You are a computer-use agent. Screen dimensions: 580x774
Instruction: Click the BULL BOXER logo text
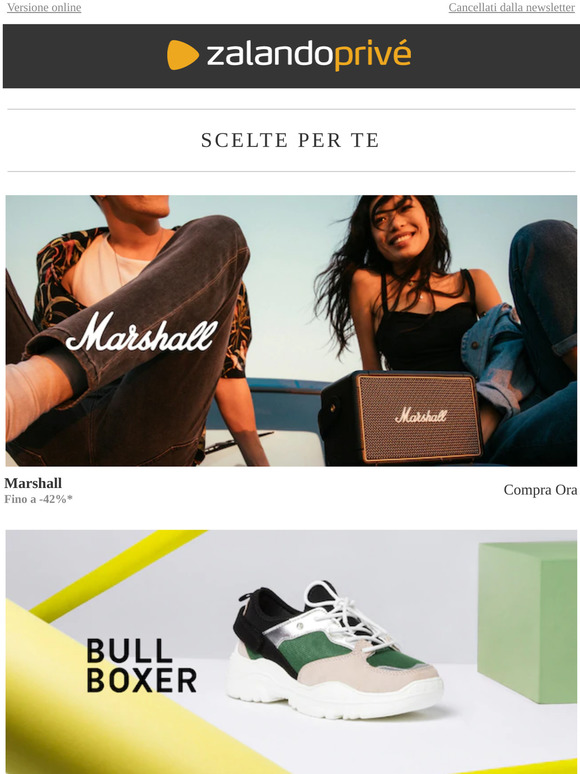point(142,665)
